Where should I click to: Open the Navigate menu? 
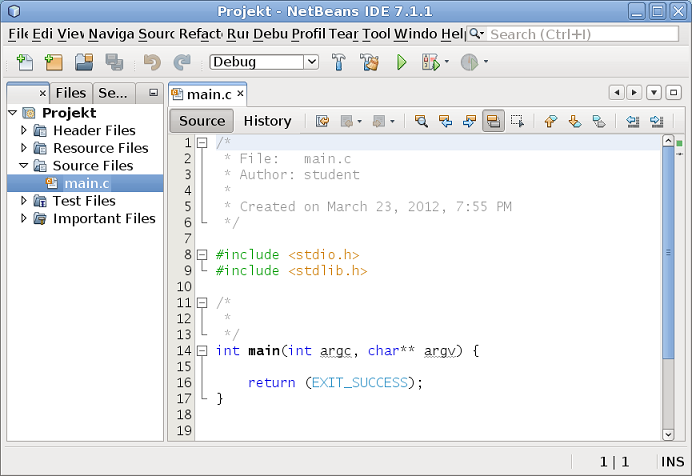(111, 34)
